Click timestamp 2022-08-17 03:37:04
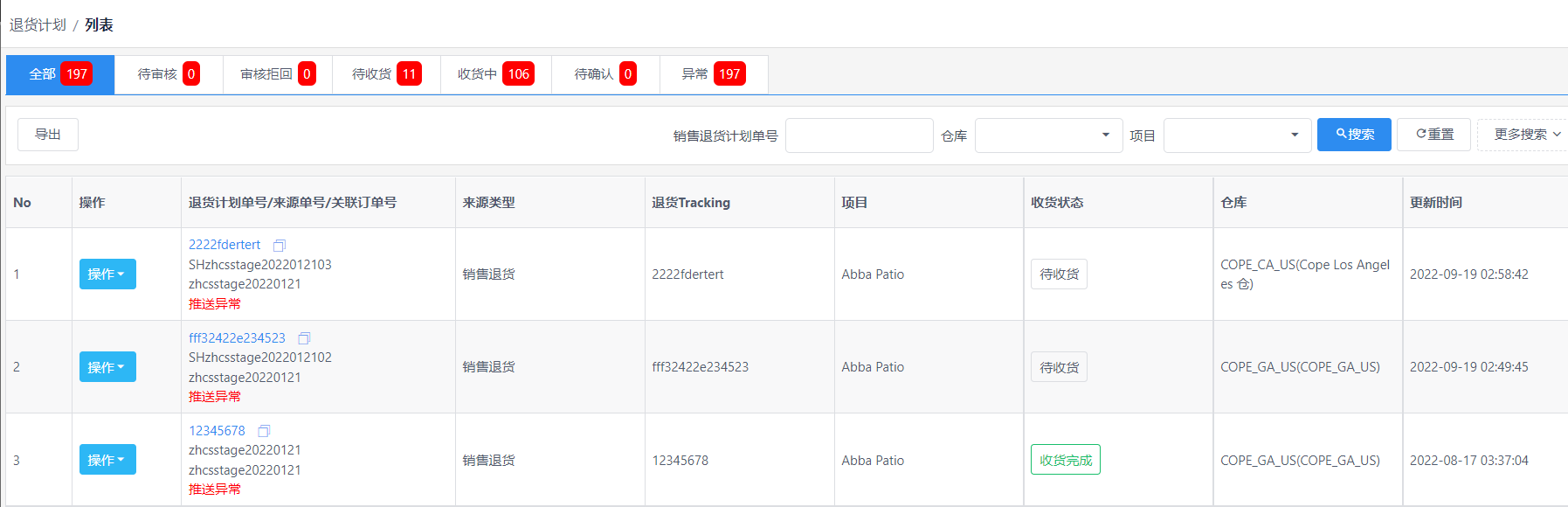The height and width of the screenshot is (507, 1568). click(x=1469, y=461)
